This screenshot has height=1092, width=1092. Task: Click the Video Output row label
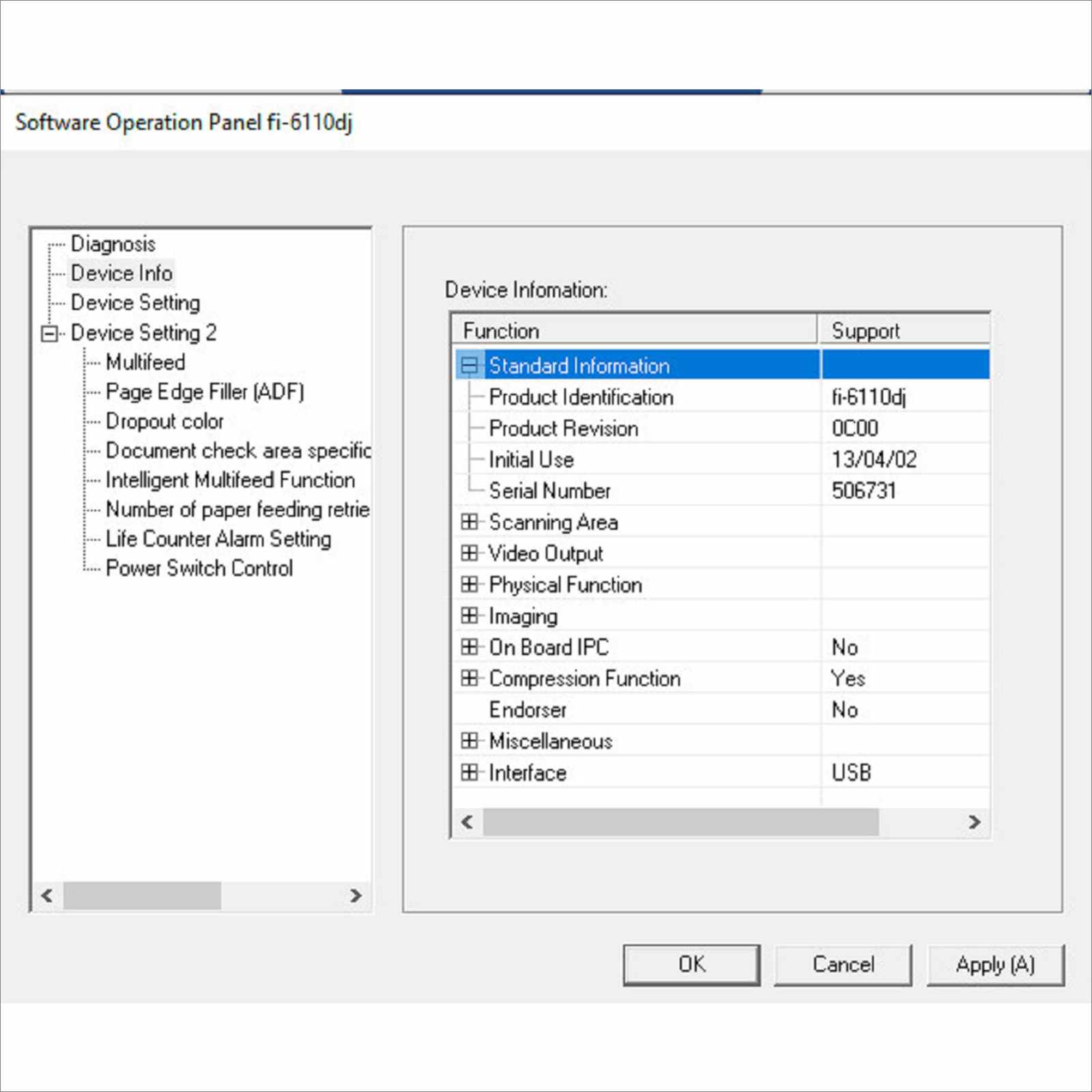click(x=546, y=554)
